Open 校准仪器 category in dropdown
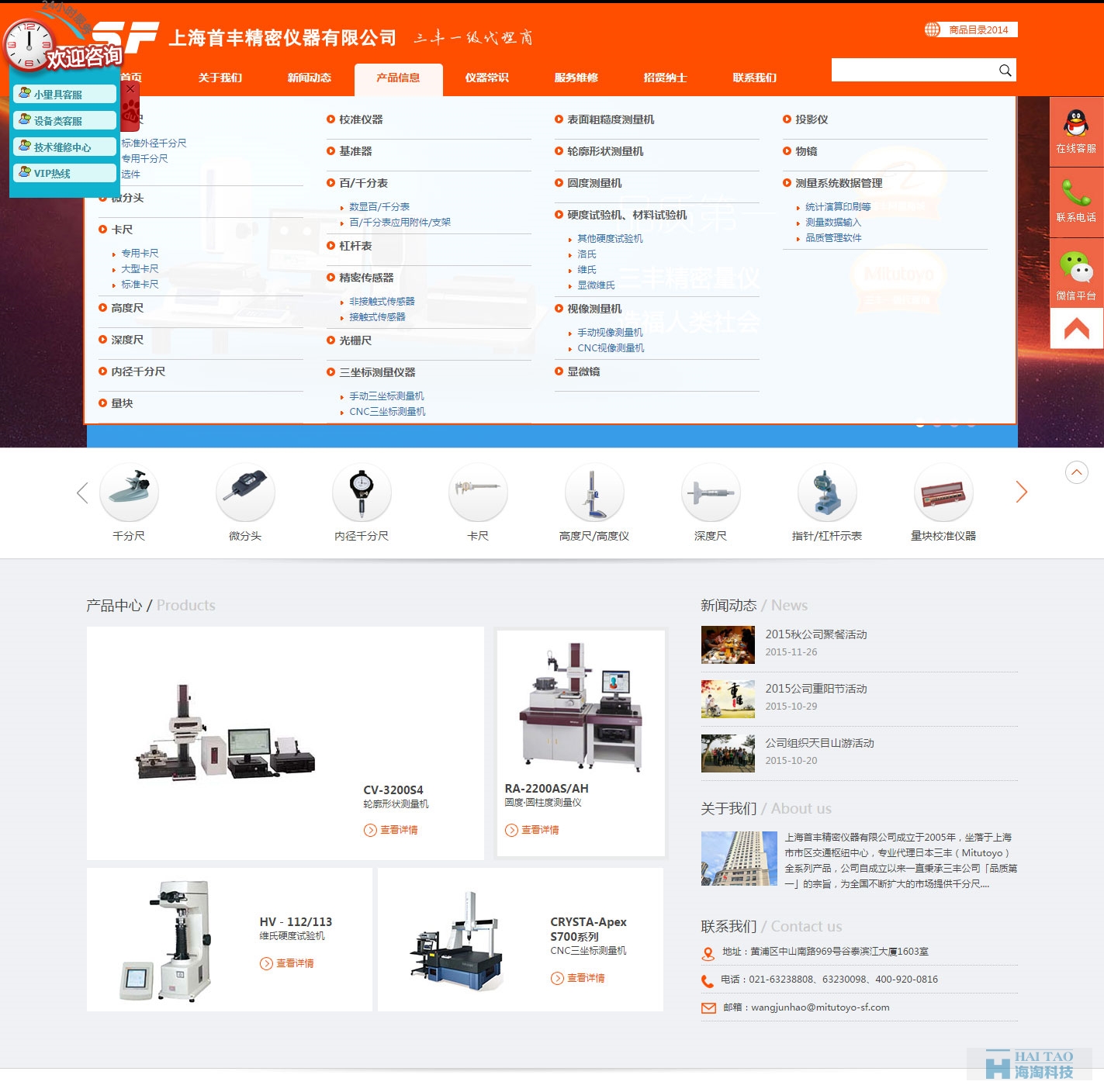The height and width of the screenshot is (1092, 1104). click(361, 119)
